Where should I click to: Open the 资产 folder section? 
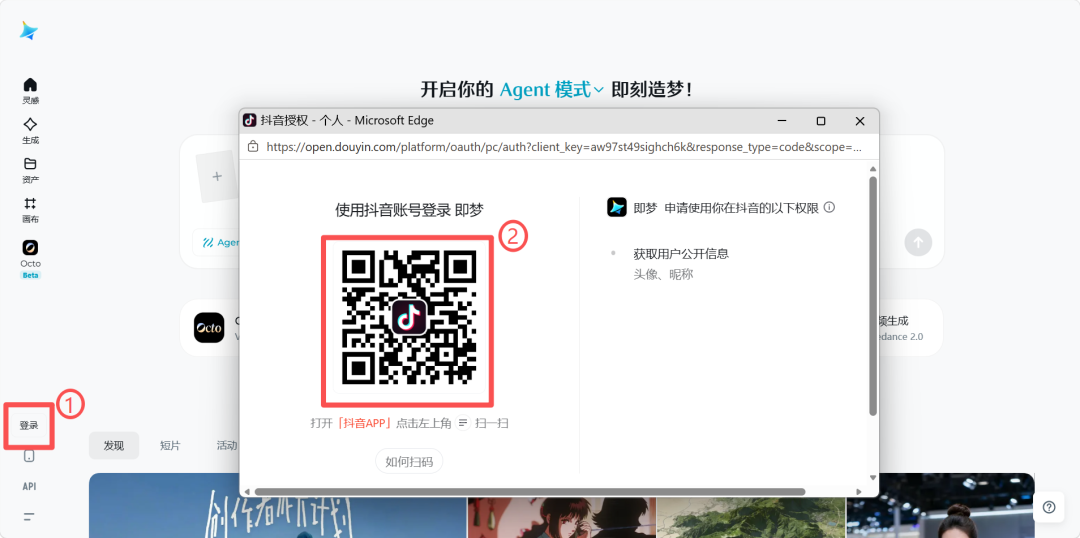pos(30,170)
